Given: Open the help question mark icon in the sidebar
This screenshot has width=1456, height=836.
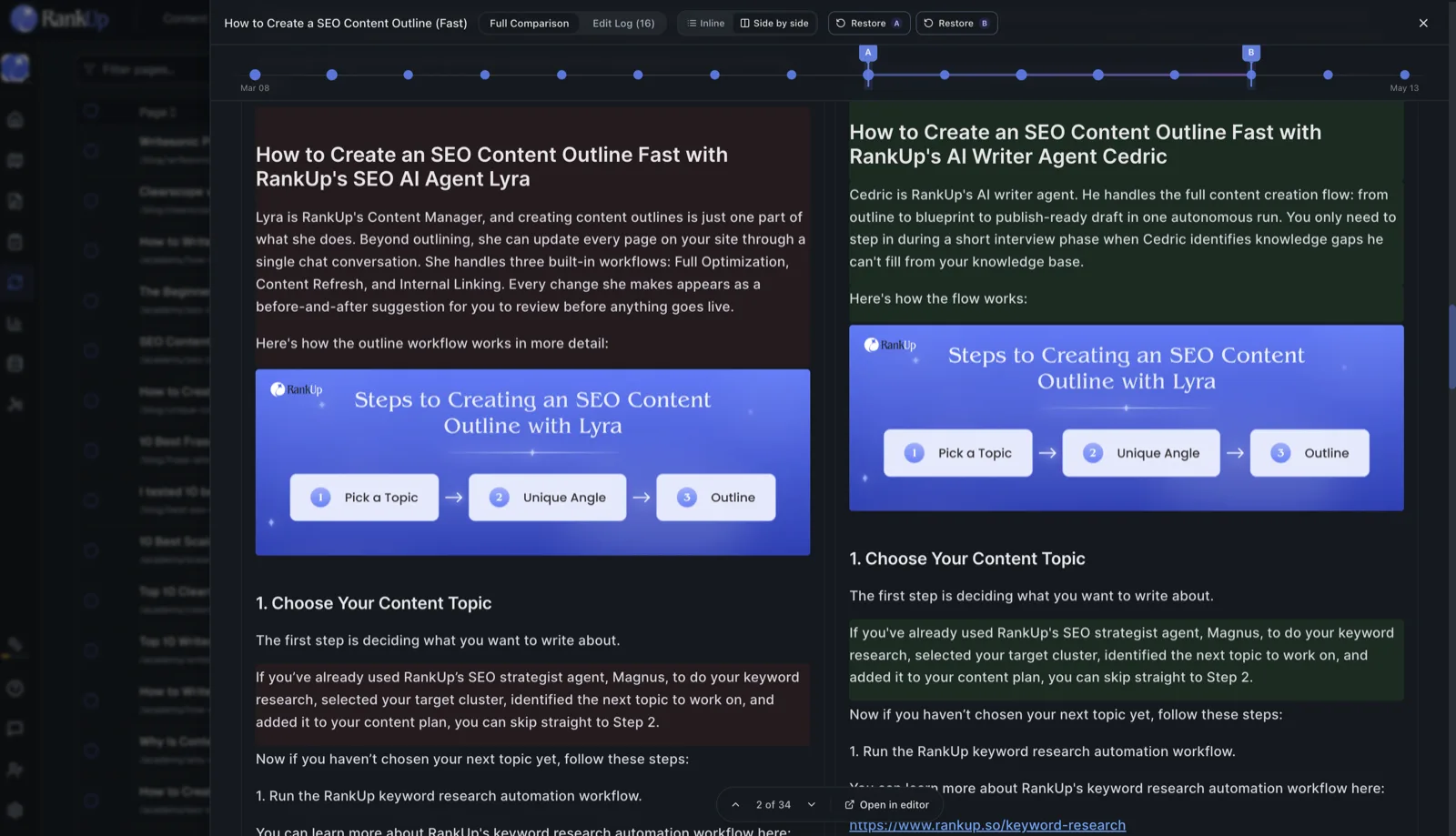Looking at the screenshot, I should click(x=15, y=689).
